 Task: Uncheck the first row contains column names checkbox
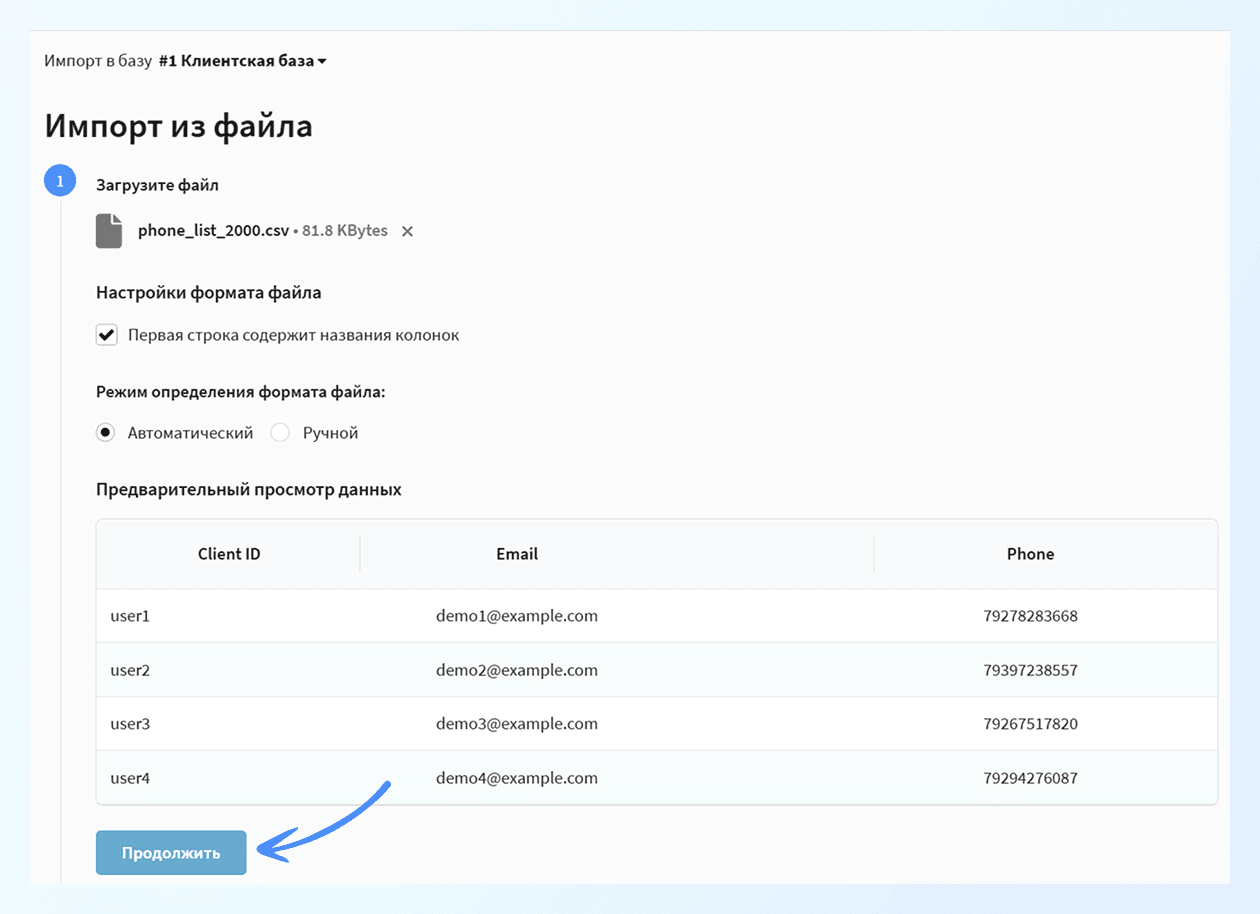click(107, 335)
